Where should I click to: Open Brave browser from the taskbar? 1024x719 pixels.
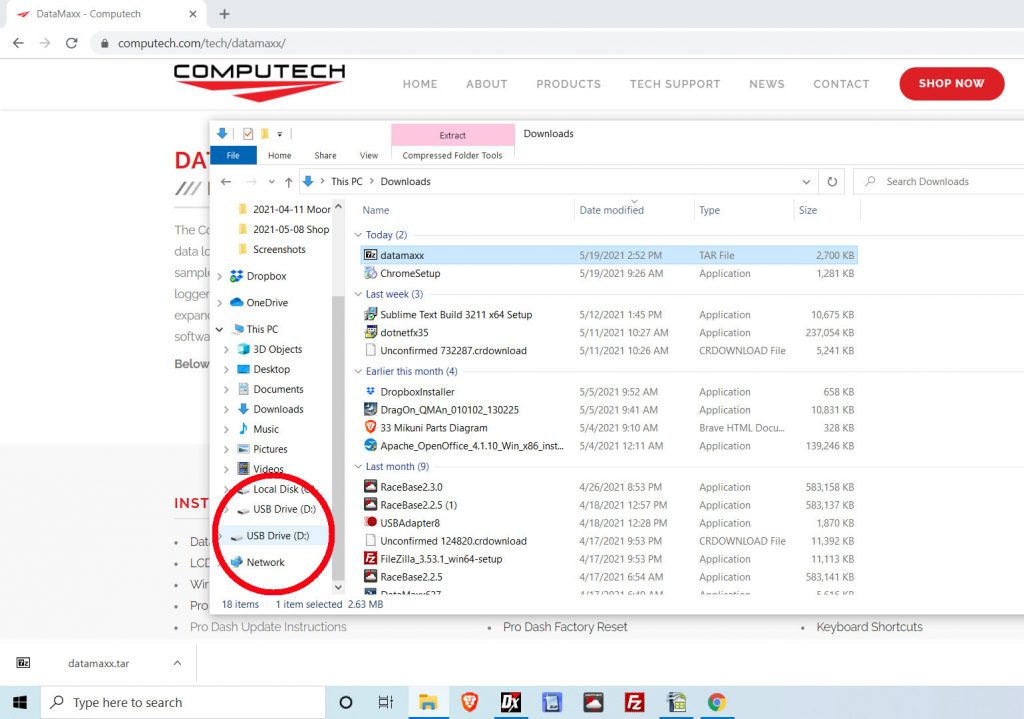tap(469, 703)
